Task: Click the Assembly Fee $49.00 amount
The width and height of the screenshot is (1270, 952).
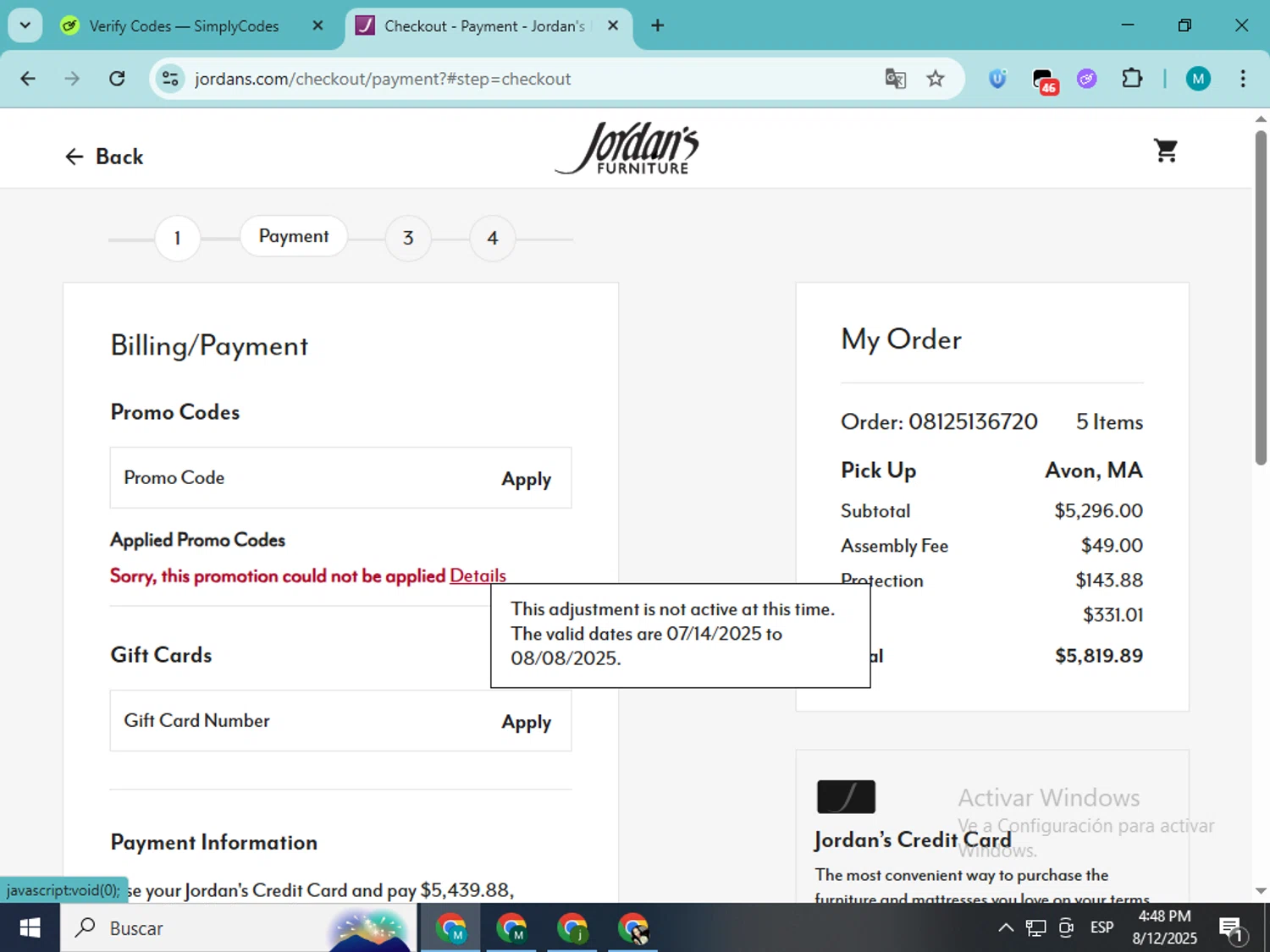Action: pos(1112,546)
